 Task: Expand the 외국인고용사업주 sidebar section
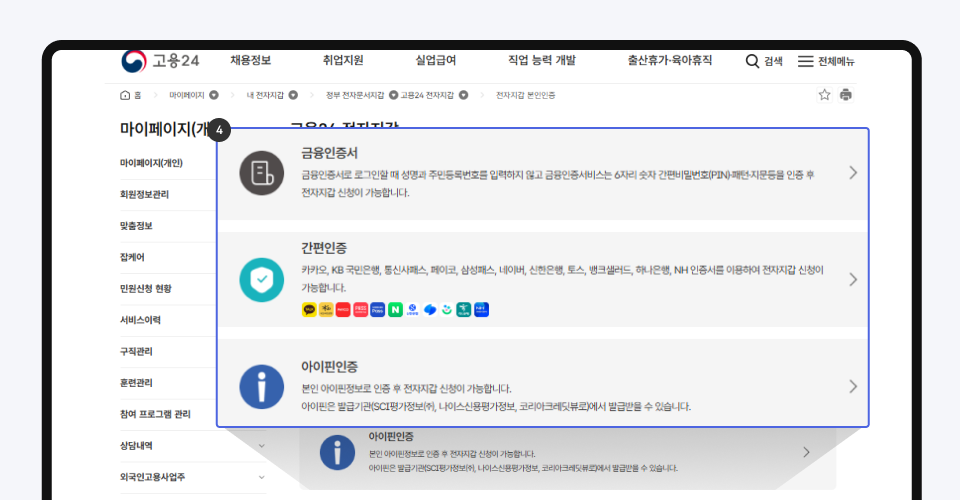[x=261, y=477]
